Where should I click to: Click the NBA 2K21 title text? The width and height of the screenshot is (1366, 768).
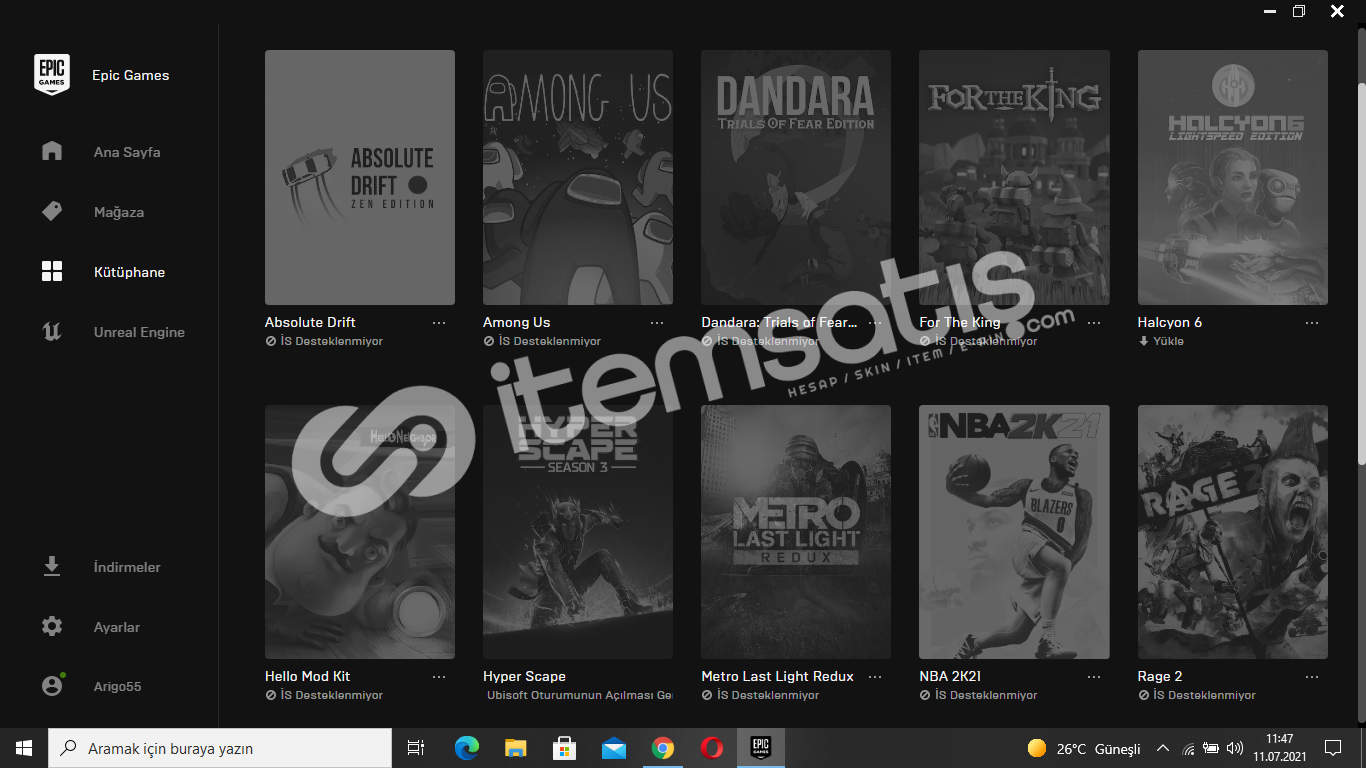point(950,676)
